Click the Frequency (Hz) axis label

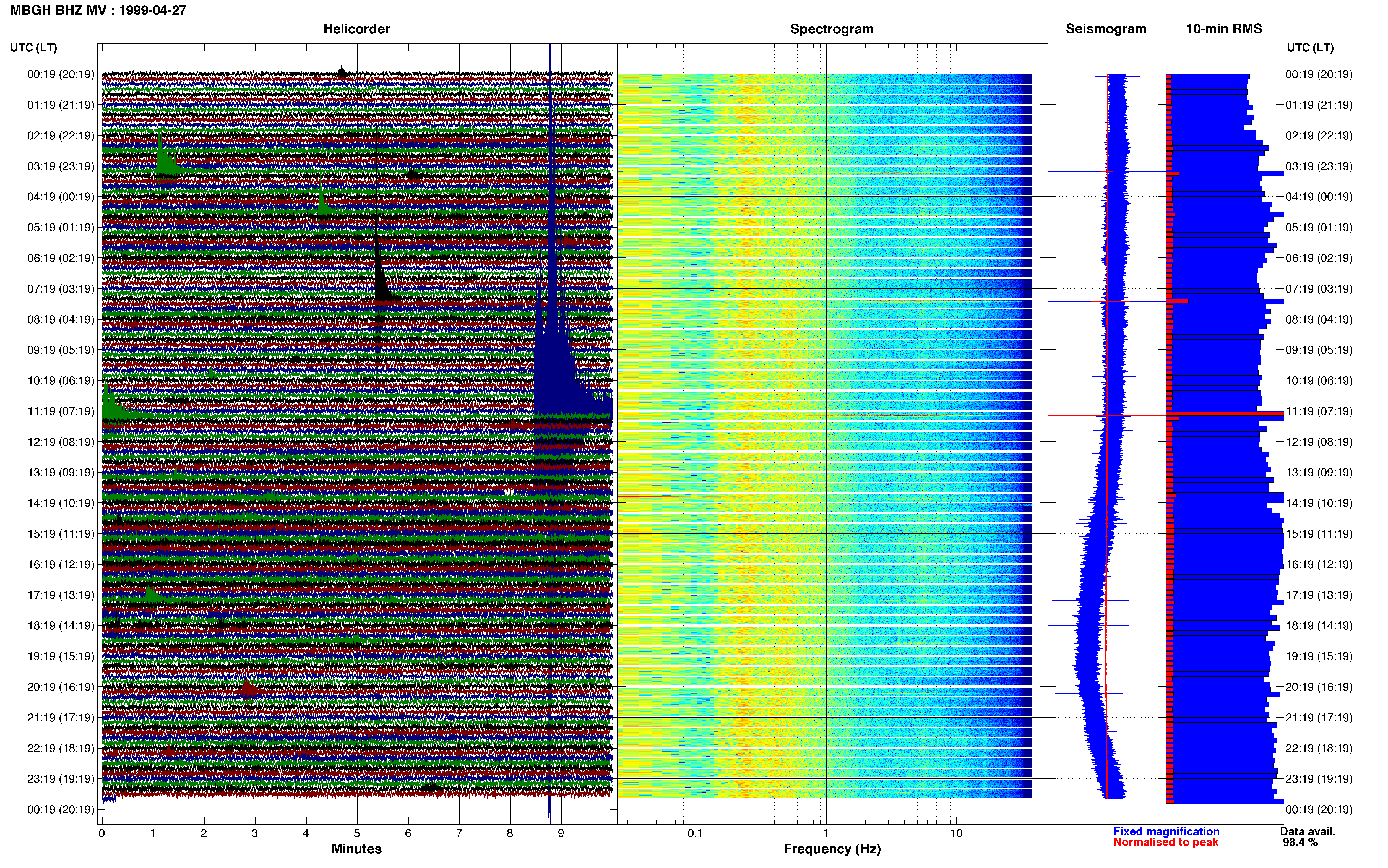pyautogui.click(x=832, y=849)
